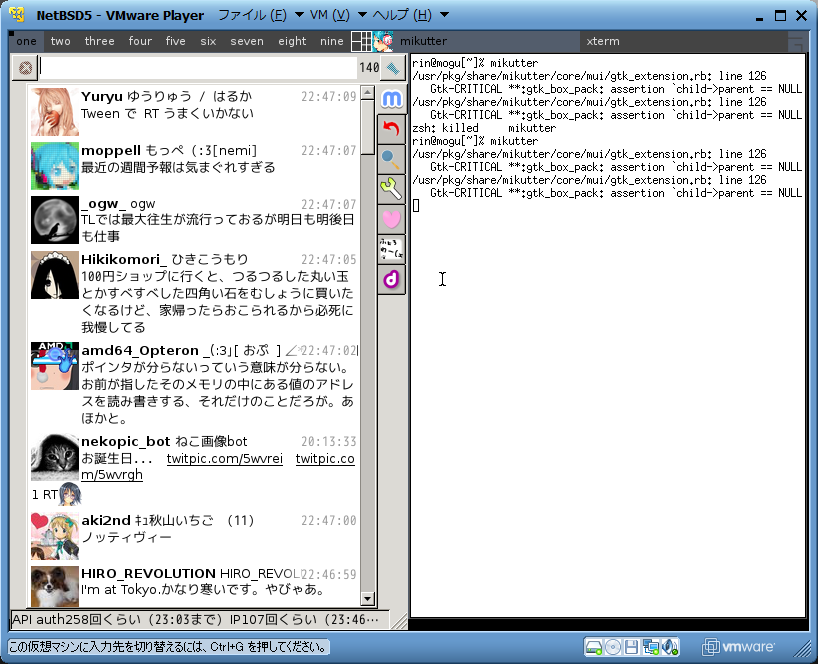
Task: Switch to workspace tag one
Action: point(26,41)
